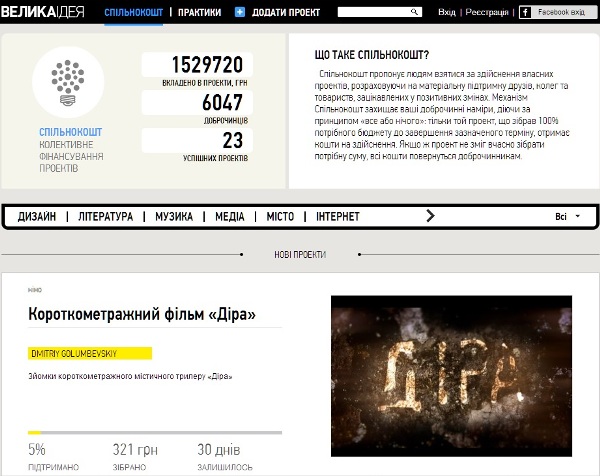Choose the Музика category

tap(174, 216)
